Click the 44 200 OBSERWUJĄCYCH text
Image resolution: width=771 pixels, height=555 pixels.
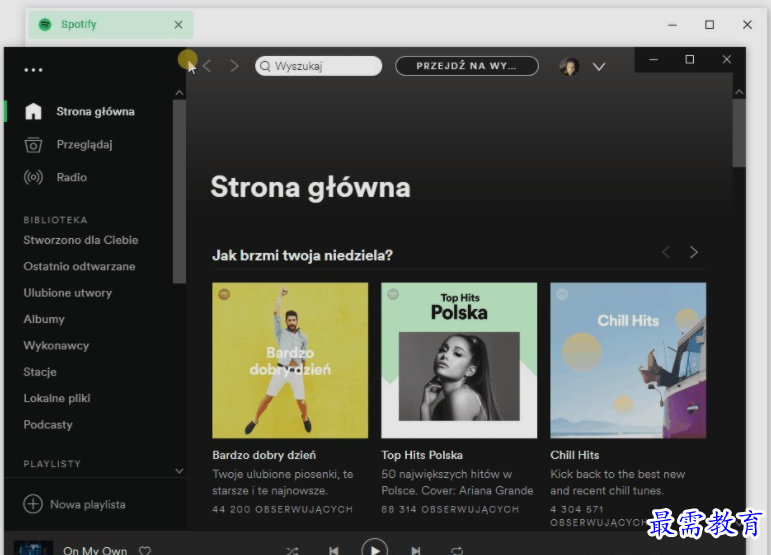283,509
